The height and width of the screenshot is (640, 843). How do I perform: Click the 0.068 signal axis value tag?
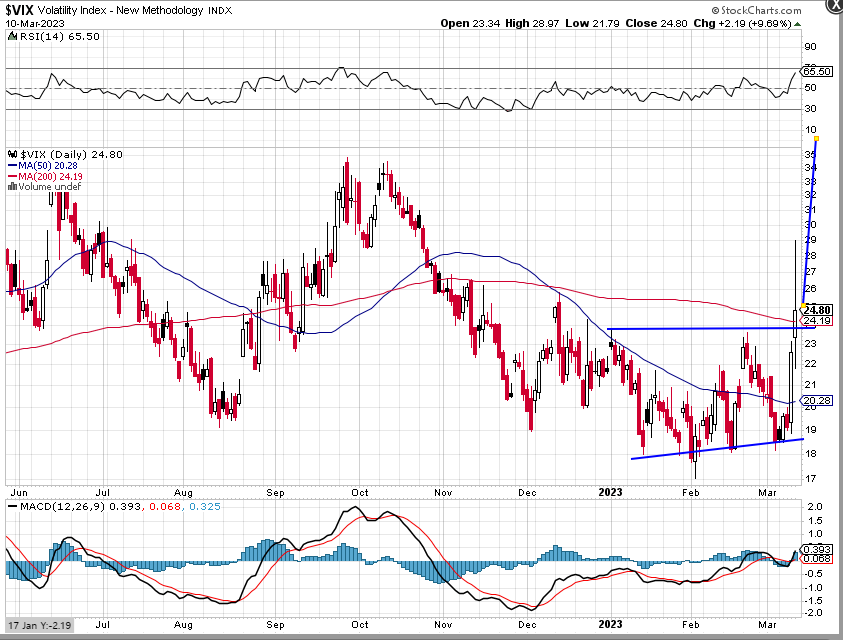click(817, 559)
